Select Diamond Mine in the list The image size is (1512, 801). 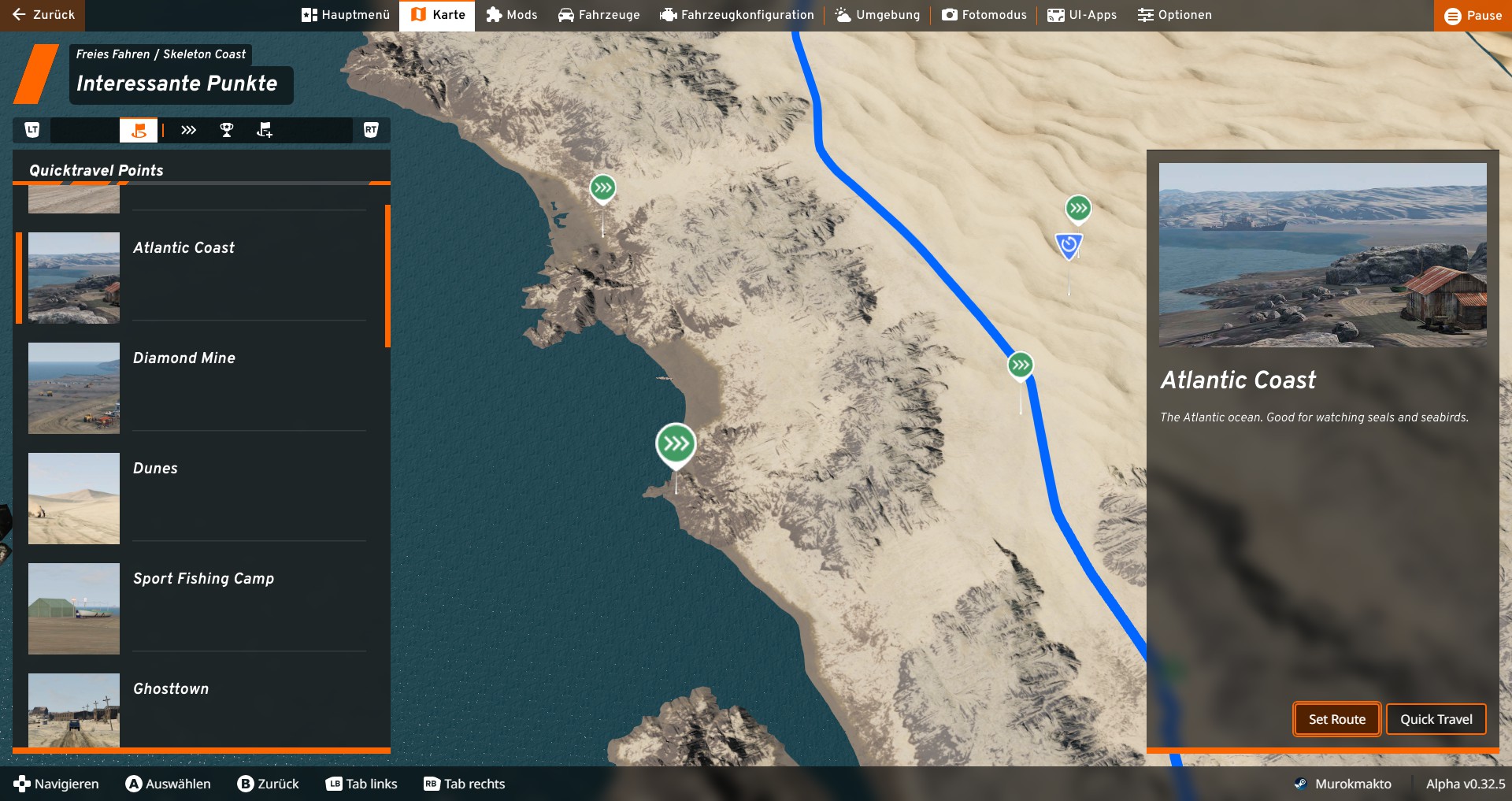(x=197, y=388)
